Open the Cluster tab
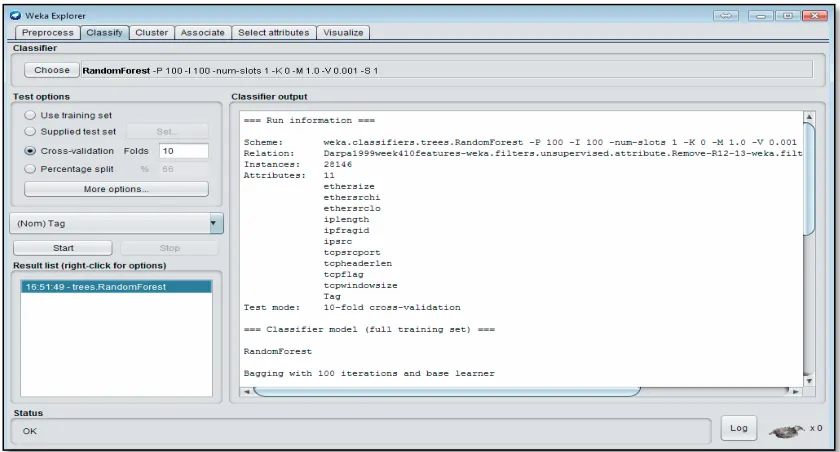840x452 pixels. 152,33
